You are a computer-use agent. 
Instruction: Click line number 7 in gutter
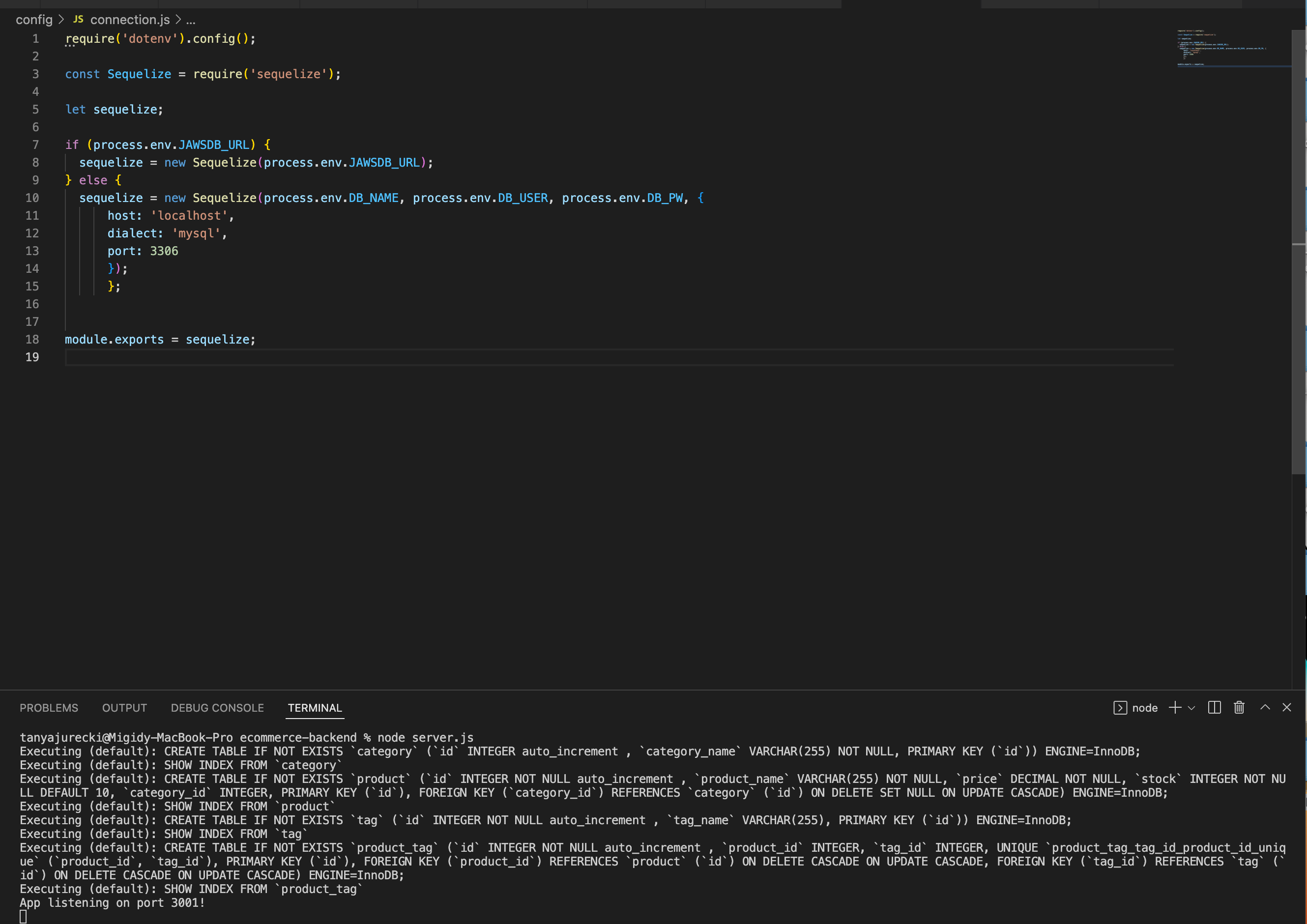click(35, 144)
